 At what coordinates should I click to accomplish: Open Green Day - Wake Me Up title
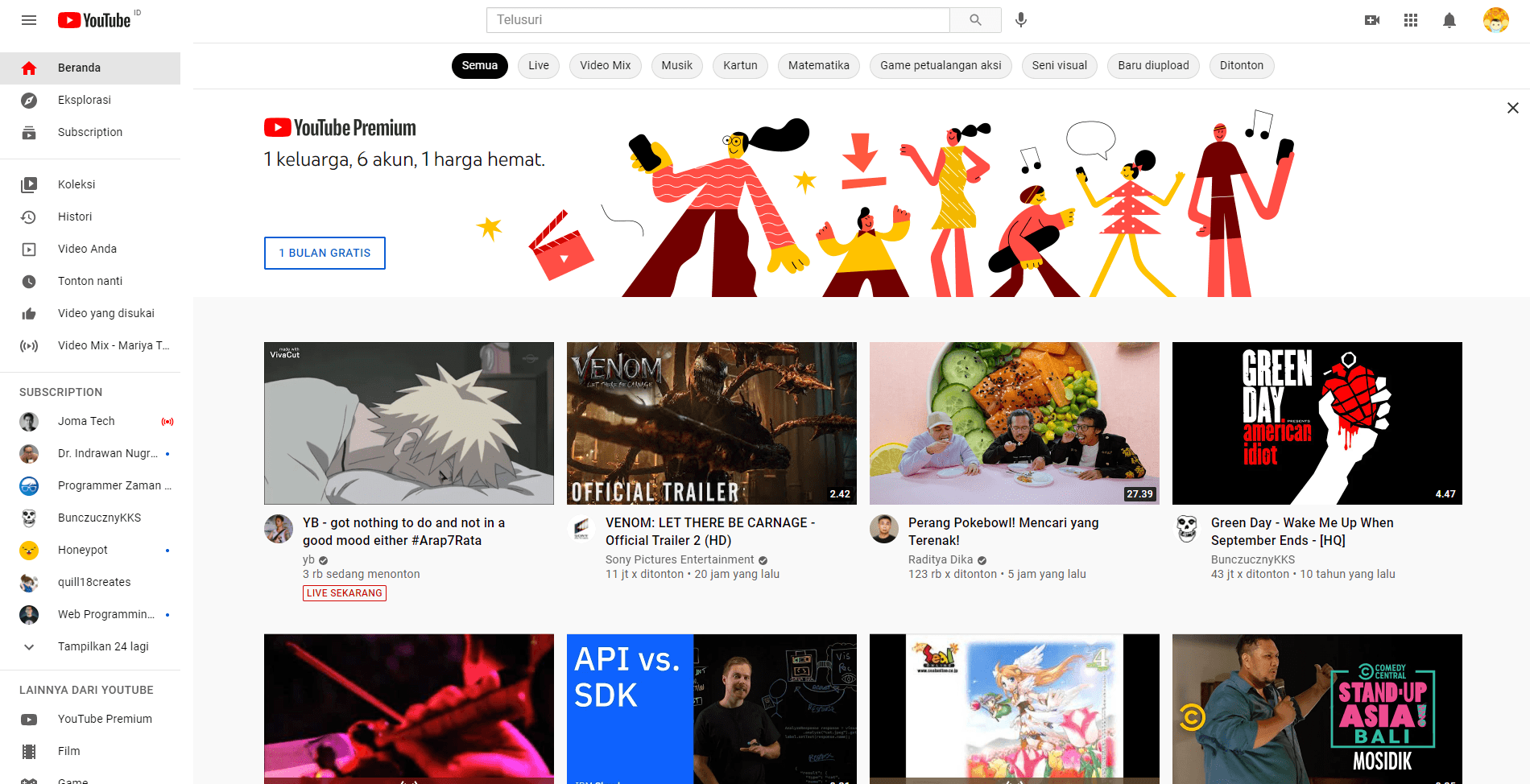click(x=1302, y=531)
